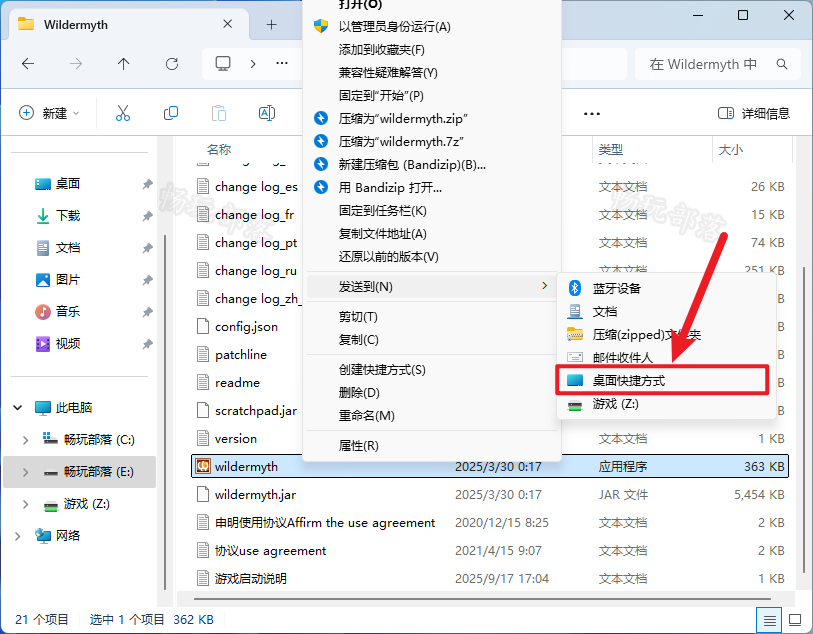Expand the 畅玩部落 (C:) drive
Image resolution: width=813 pixels, height=634 pixels.
coord(25,440)
